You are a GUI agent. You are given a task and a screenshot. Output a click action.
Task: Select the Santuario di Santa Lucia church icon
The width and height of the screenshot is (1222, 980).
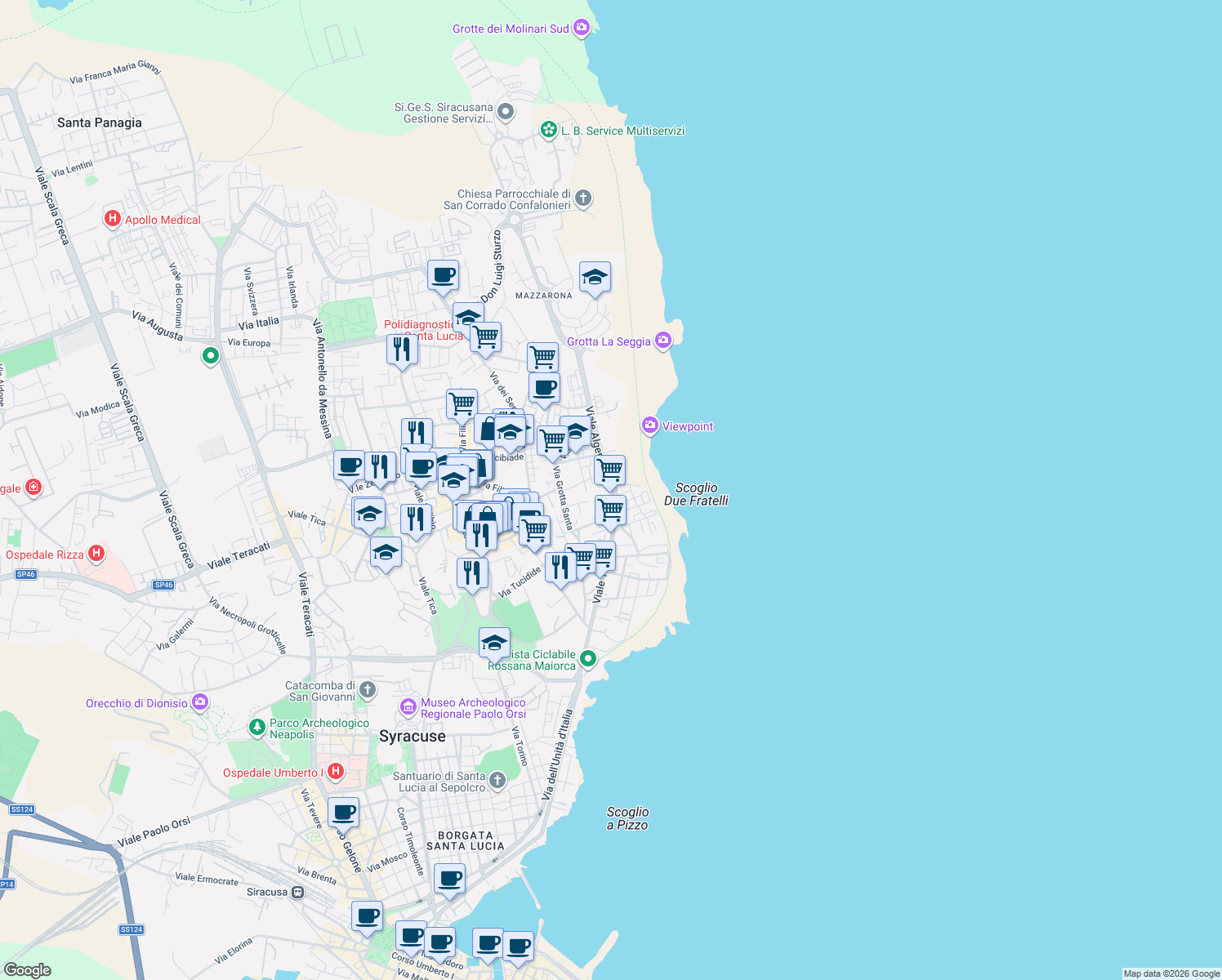pos(497,782)
